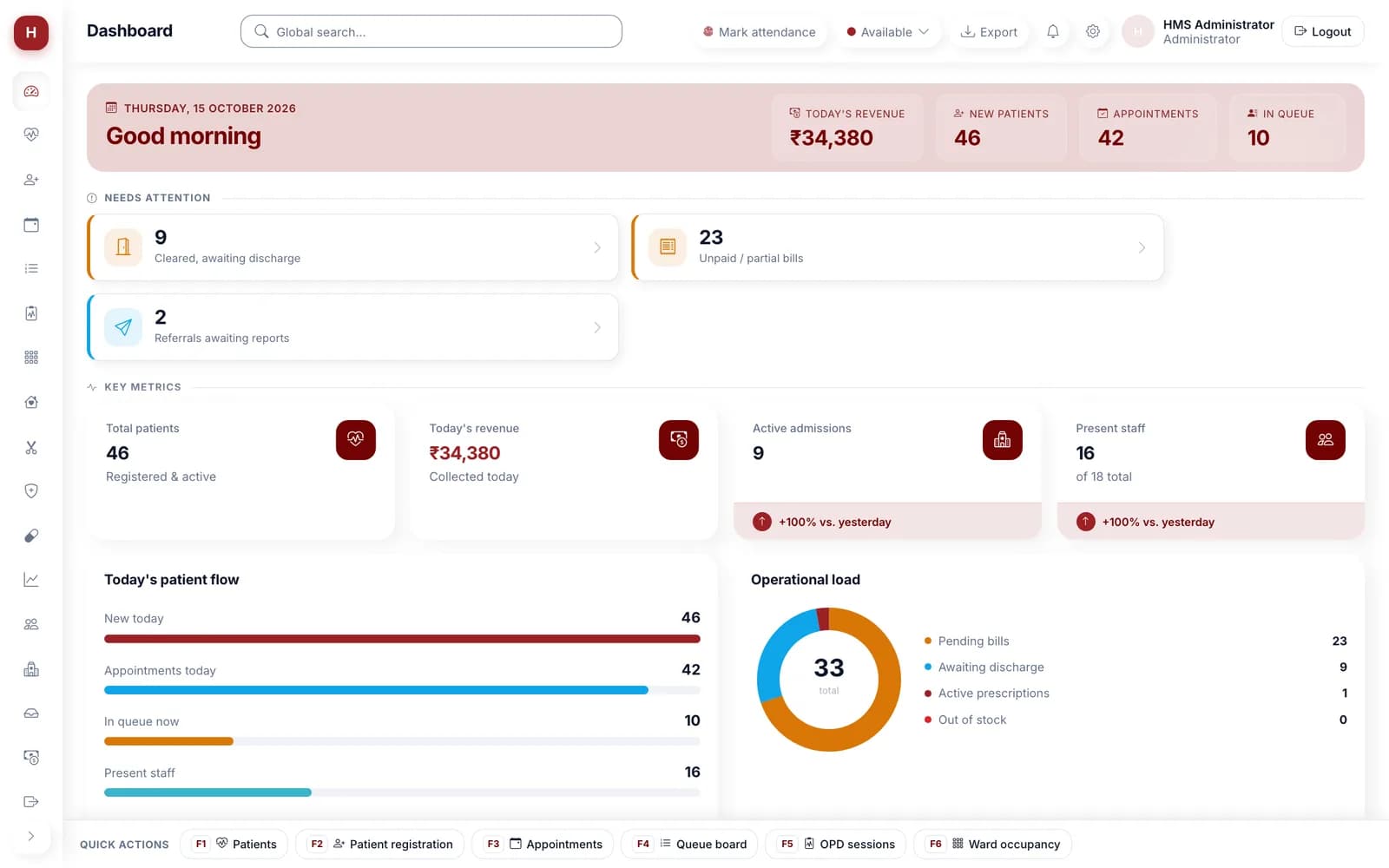Click the add-patient registration sidebar icon

pyautogui.click(x=31, y=180)
